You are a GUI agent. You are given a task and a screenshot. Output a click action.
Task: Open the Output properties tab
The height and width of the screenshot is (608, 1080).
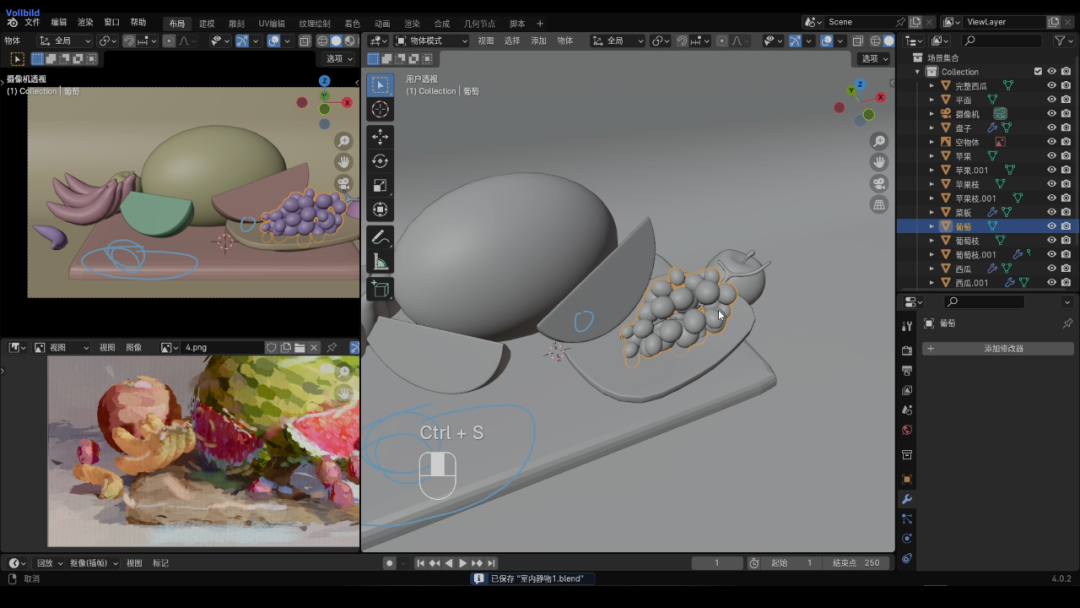point(907,370)
